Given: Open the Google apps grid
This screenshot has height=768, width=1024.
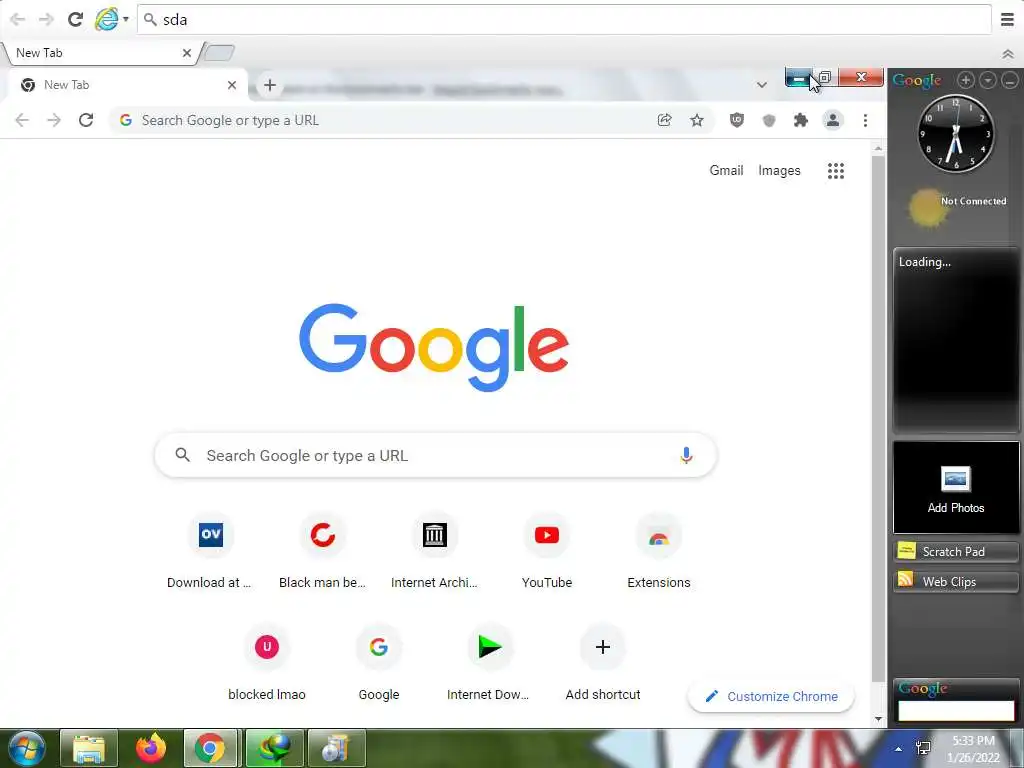Looking at the screenshot, I should coord(836,170).
